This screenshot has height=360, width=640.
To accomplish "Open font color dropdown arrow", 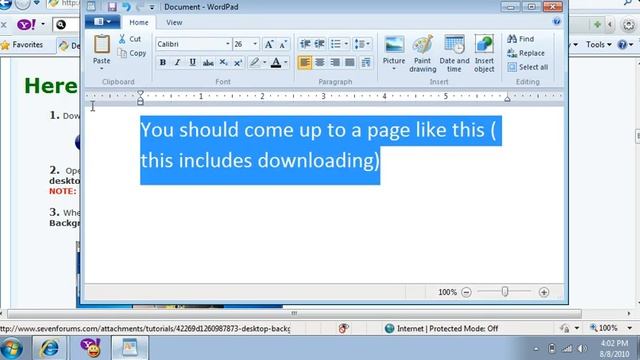I will click(x=286, y=62).
